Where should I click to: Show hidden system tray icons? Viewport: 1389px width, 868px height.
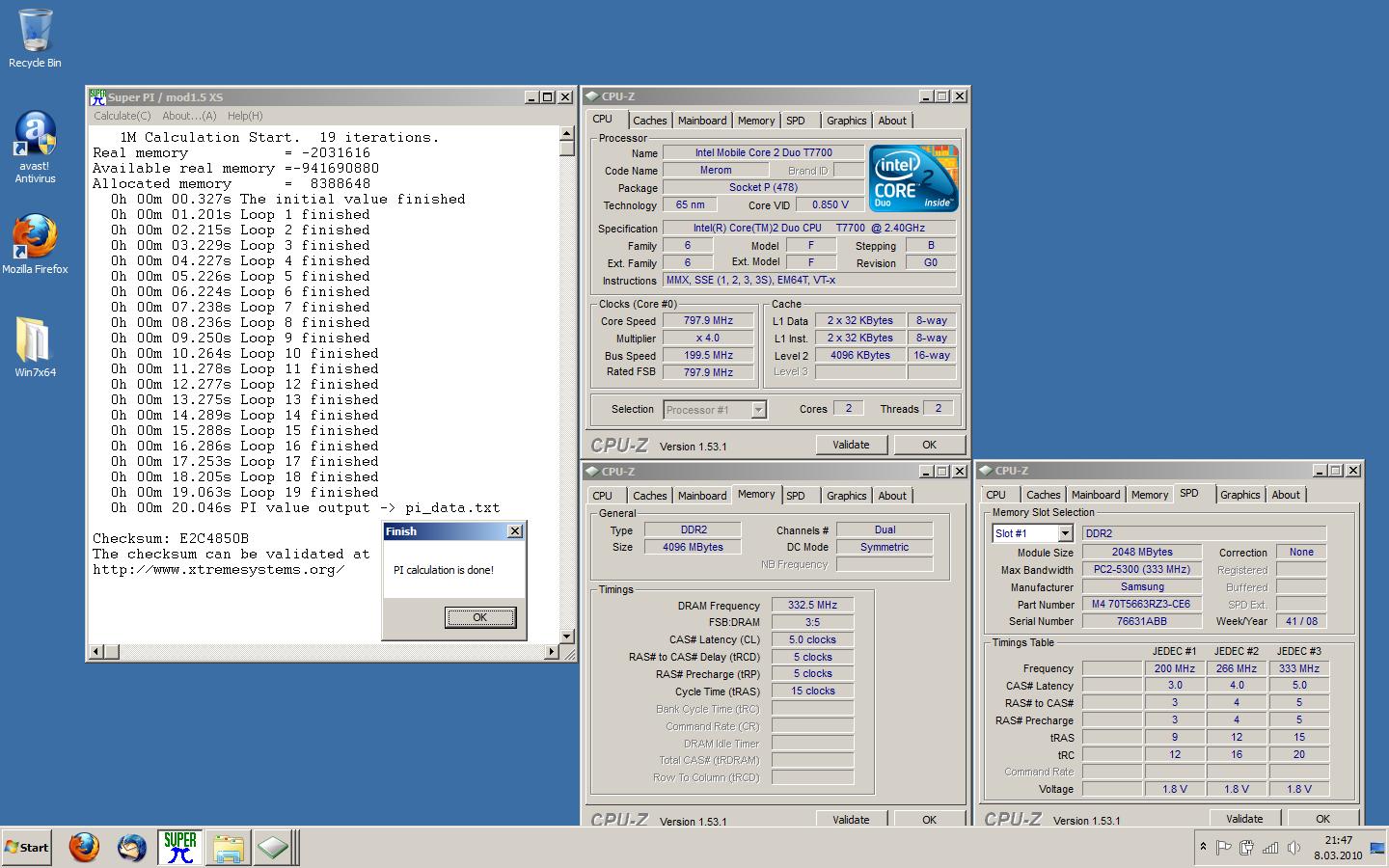(x=1203, y=848)
